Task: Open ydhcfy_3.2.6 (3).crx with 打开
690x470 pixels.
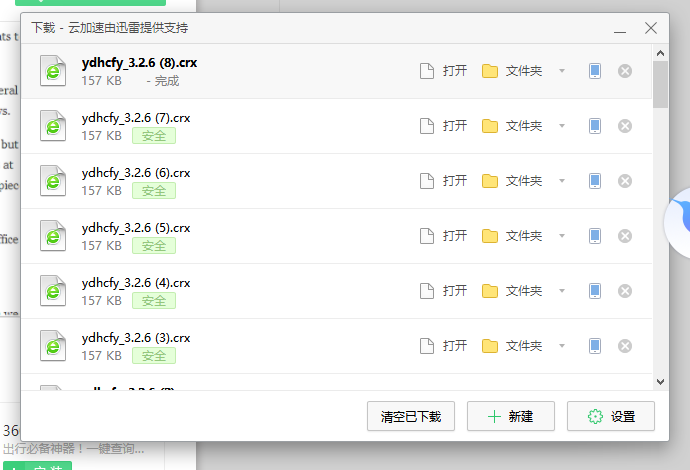Action: [443, 346]
